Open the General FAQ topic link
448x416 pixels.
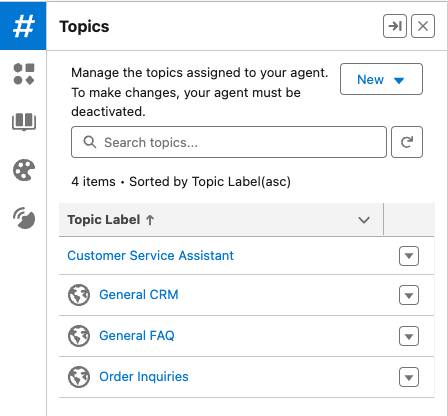click(x=137, y=335)
